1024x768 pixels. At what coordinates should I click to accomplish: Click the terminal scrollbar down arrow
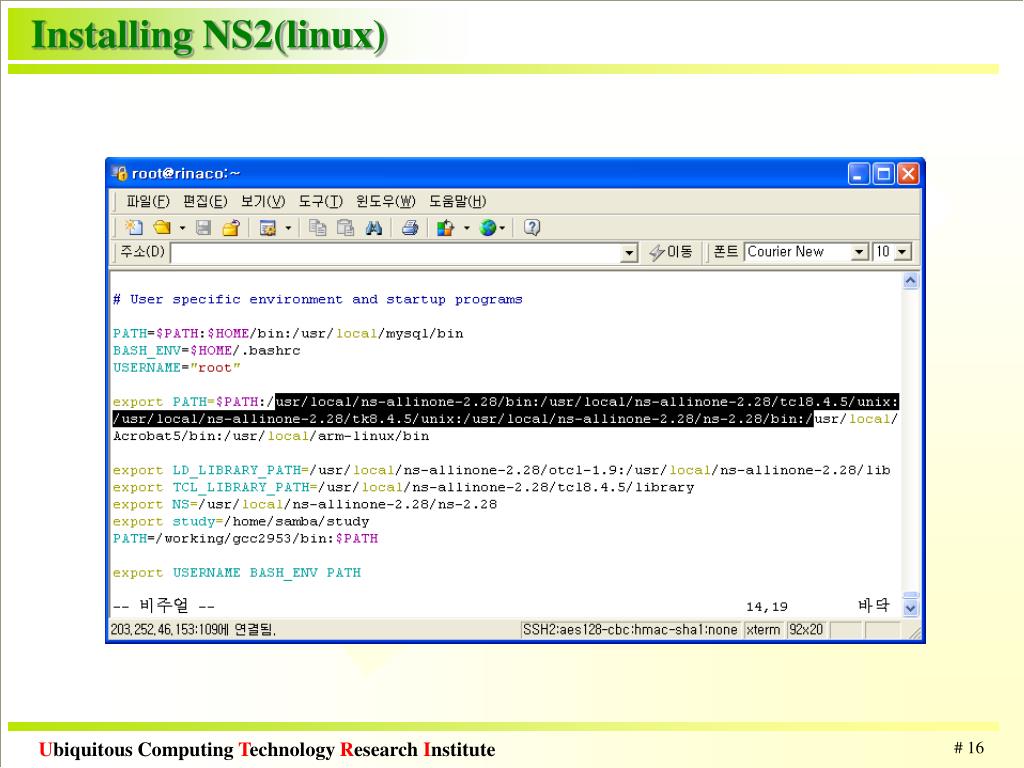[910, 607]
